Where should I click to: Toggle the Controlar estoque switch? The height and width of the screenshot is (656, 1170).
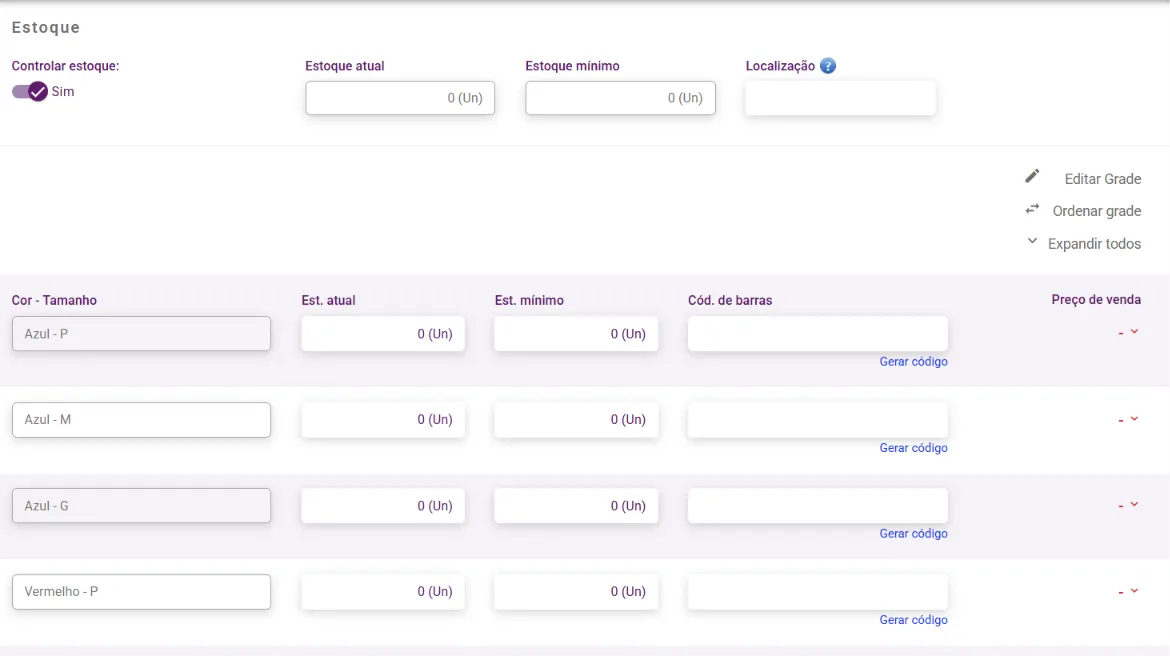coord(30,92)
